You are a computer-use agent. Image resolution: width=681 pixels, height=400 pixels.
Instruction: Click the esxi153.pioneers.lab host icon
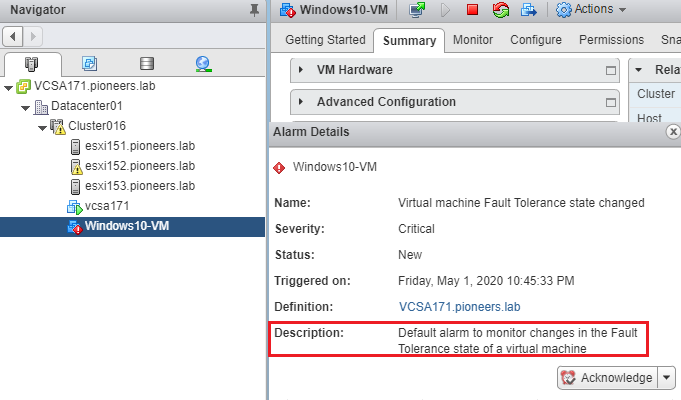tap(75, 186)
